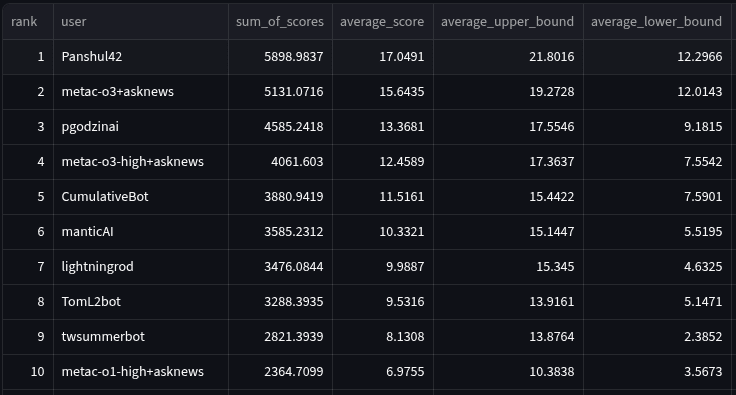The image size is (736, 395).
Task: Click the metac-o1-high+asknews user cell
Action: [141, 372]
